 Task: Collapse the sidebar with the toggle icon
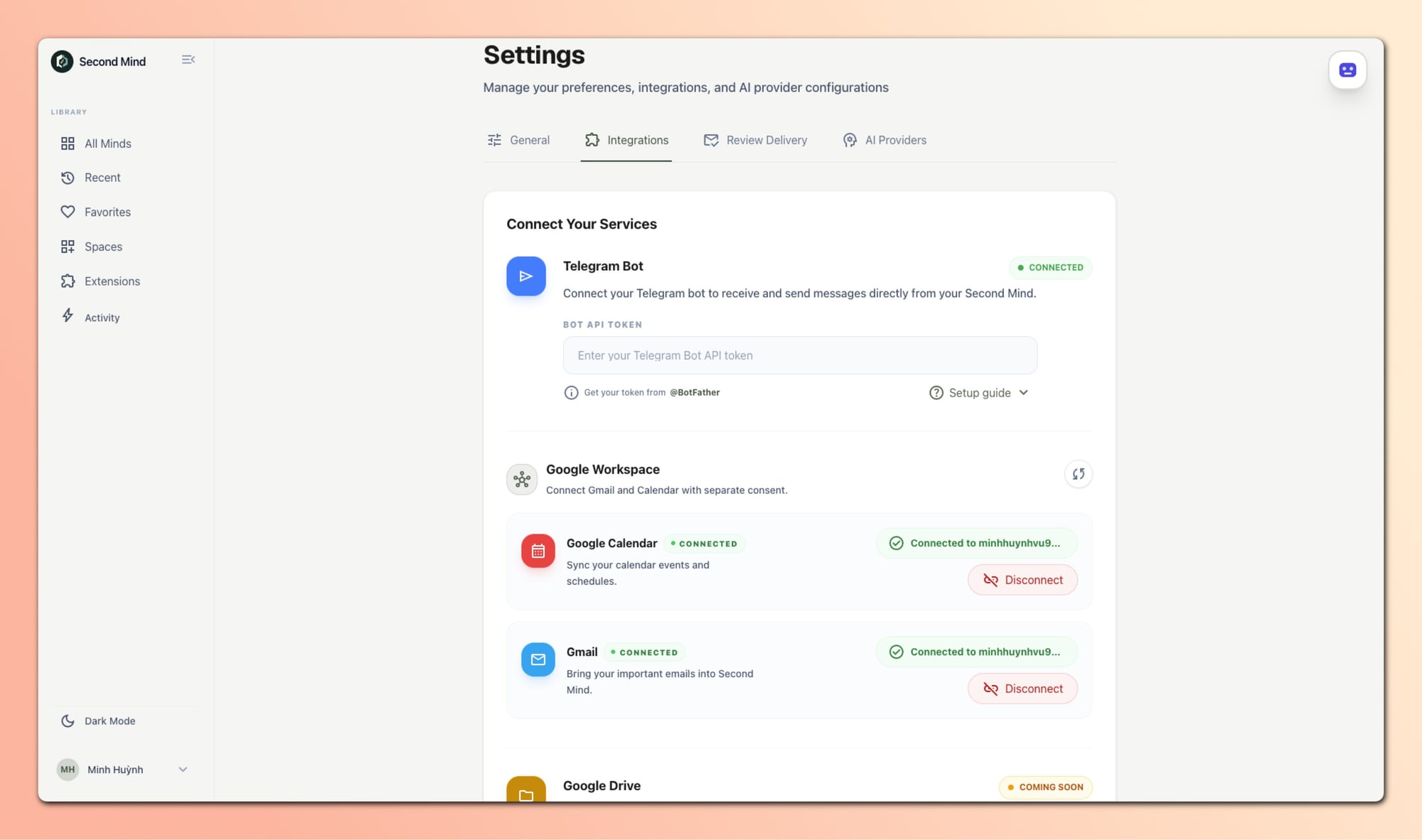(x=188, y=60)
